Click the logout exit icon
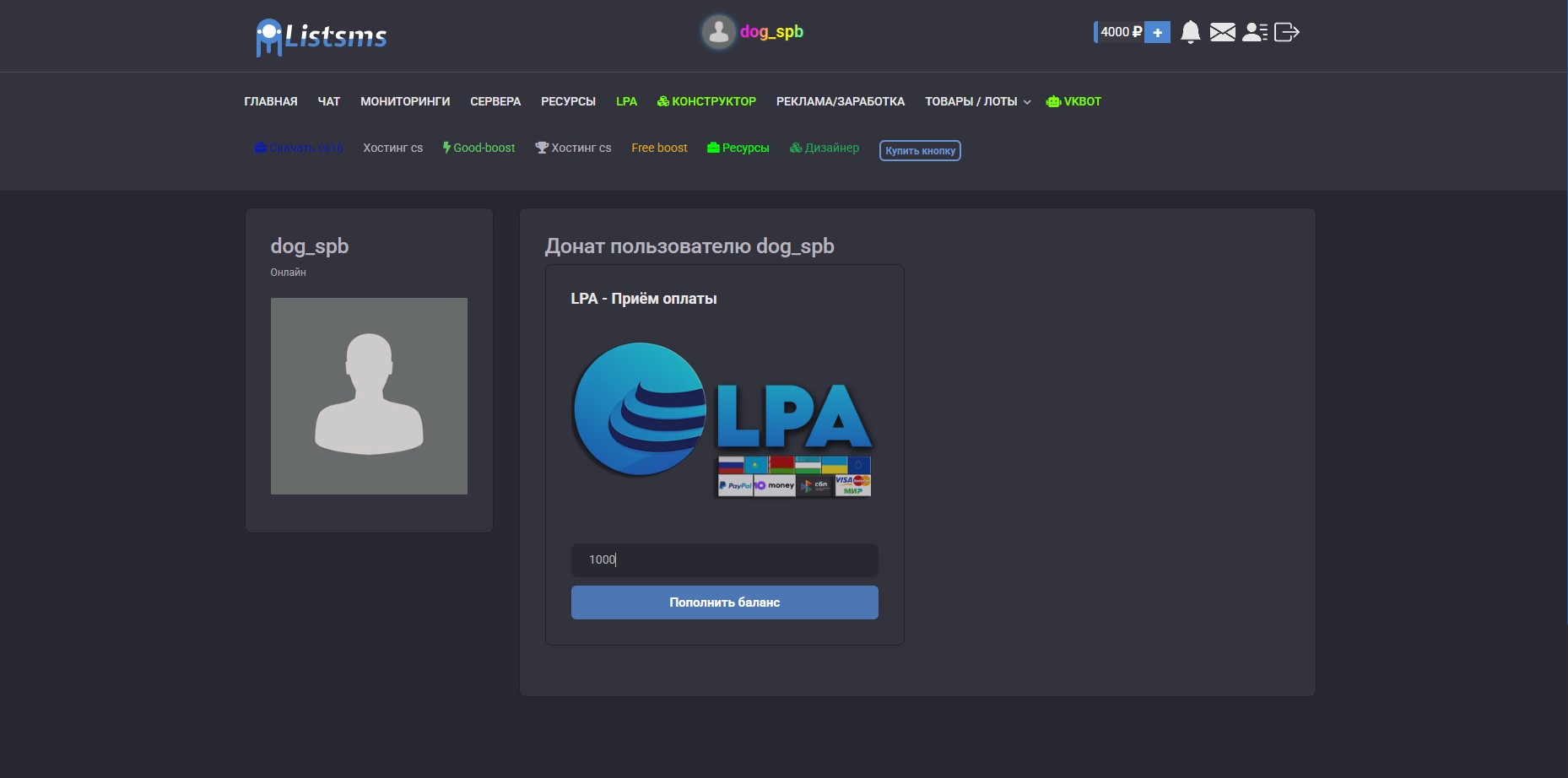1568x778 pixels. tap(1286, 32)
